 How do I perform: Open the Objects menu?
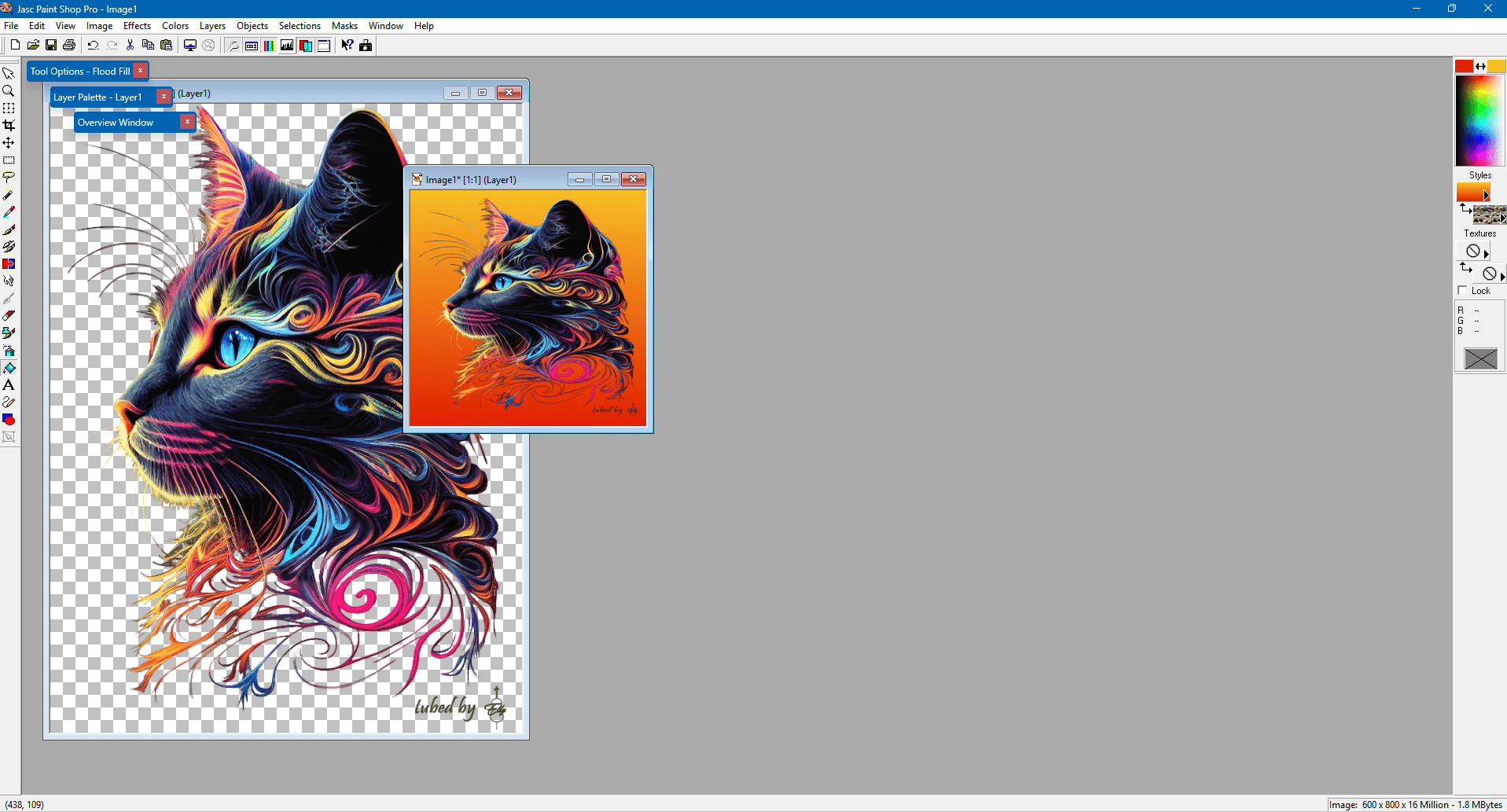tap(252, 26)
